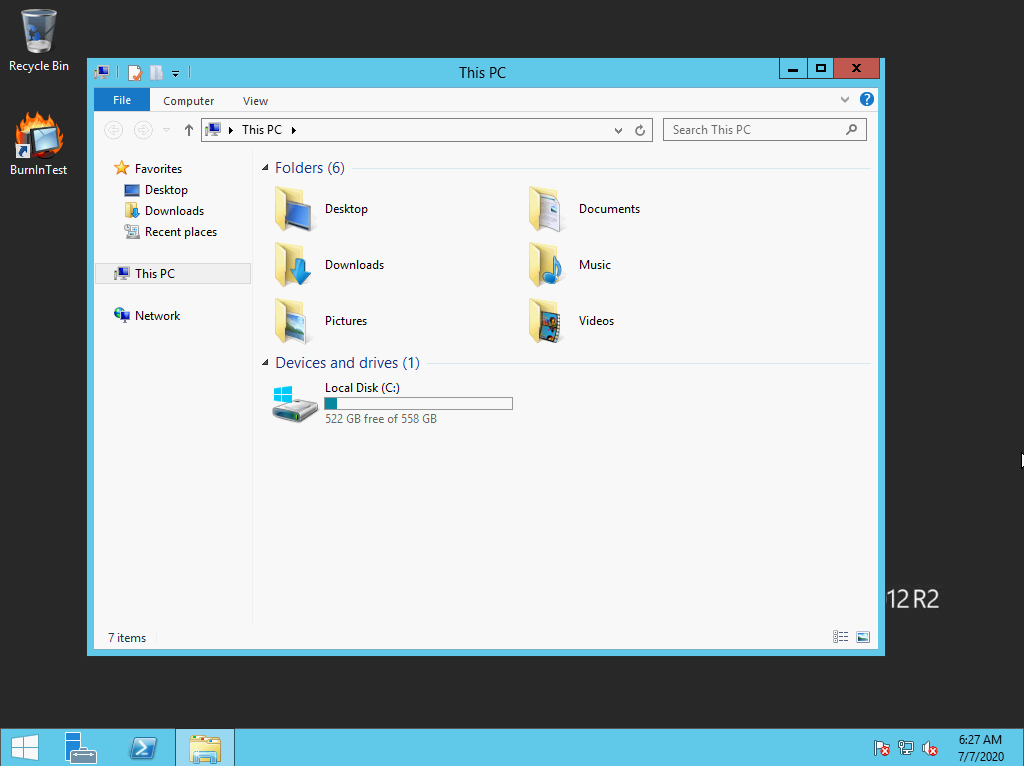Screen dimensions: 1024x766
Task: Launch the BurnInTest desktop shortcut
Action: click(x=39, y=144)
